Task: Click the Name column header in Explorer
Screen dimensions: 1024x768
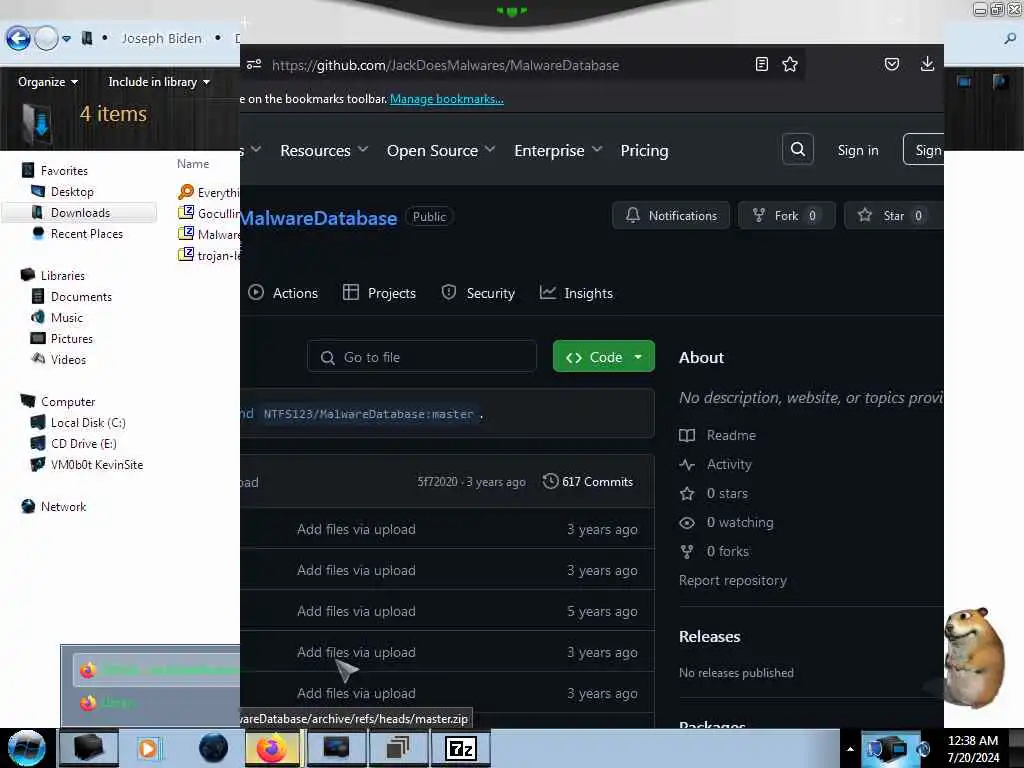Action: [193, 163]
